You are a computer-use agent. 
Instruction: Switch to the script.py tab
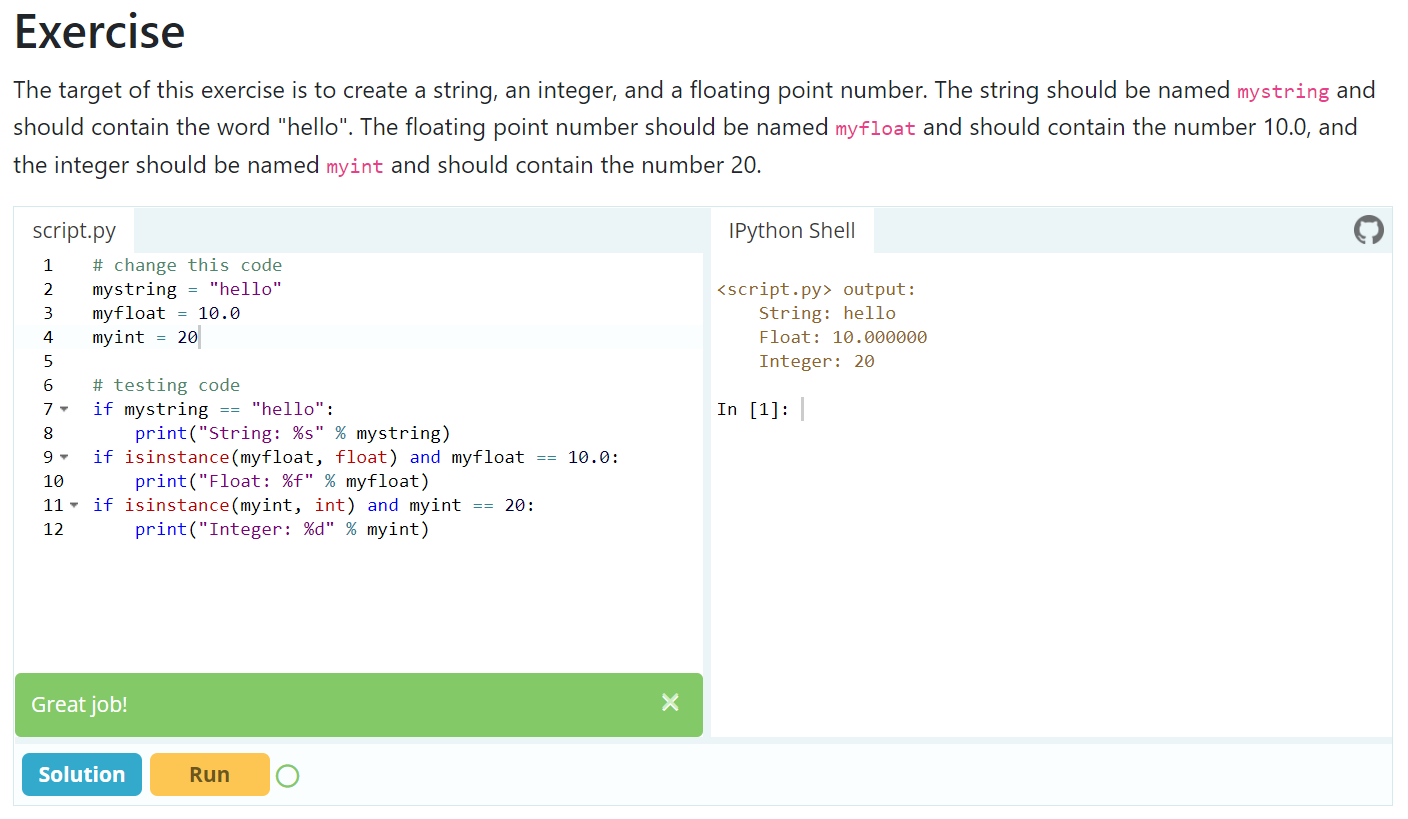pos(74,230)
